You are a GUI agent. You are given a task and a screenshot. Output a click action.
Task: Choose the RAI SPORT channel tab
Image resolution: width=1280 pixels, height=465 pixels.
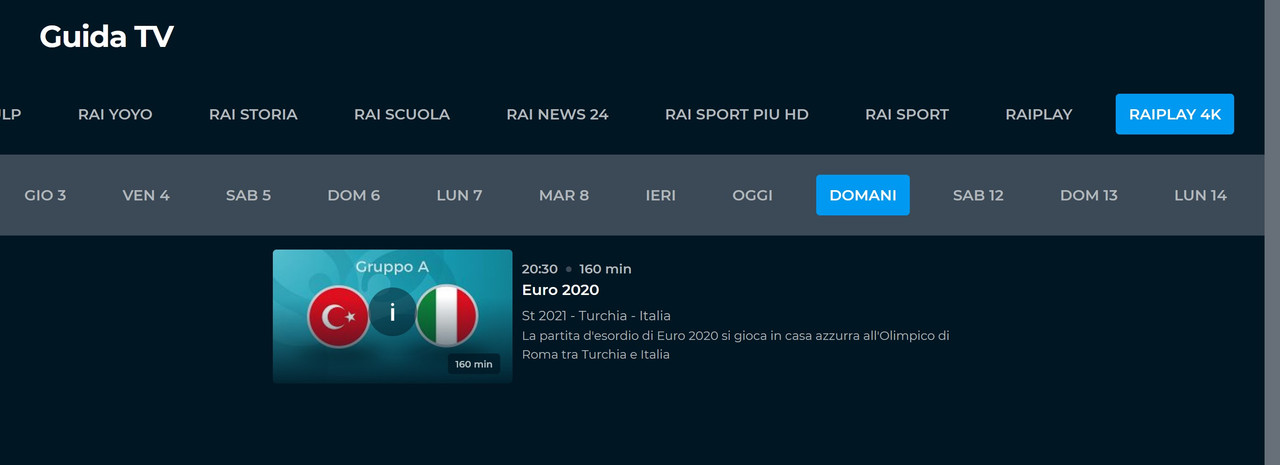point(907,114)
